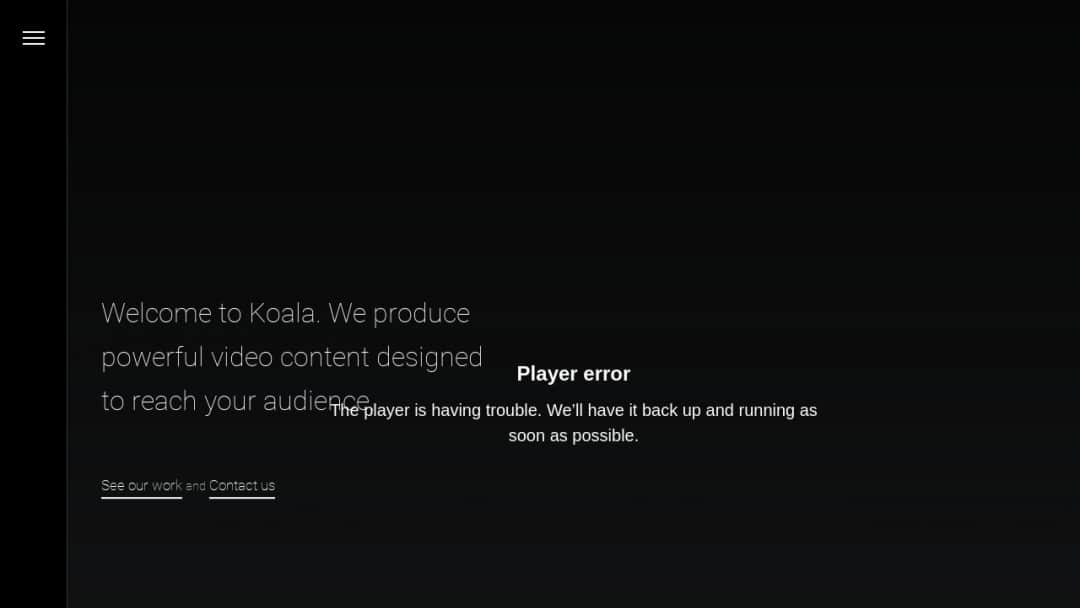This screenshot has width=1080, height=608.
Task: Click the error text about the player having trouble
Action: click(573, 410)
